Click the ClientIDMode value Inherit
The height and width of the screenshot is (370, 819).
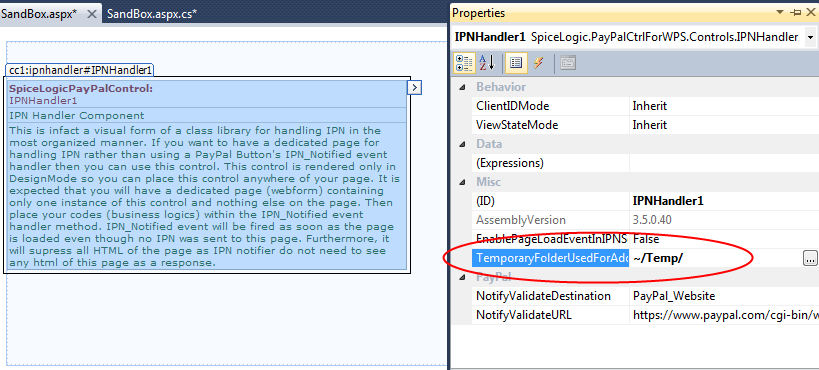[x=650, y=106]
